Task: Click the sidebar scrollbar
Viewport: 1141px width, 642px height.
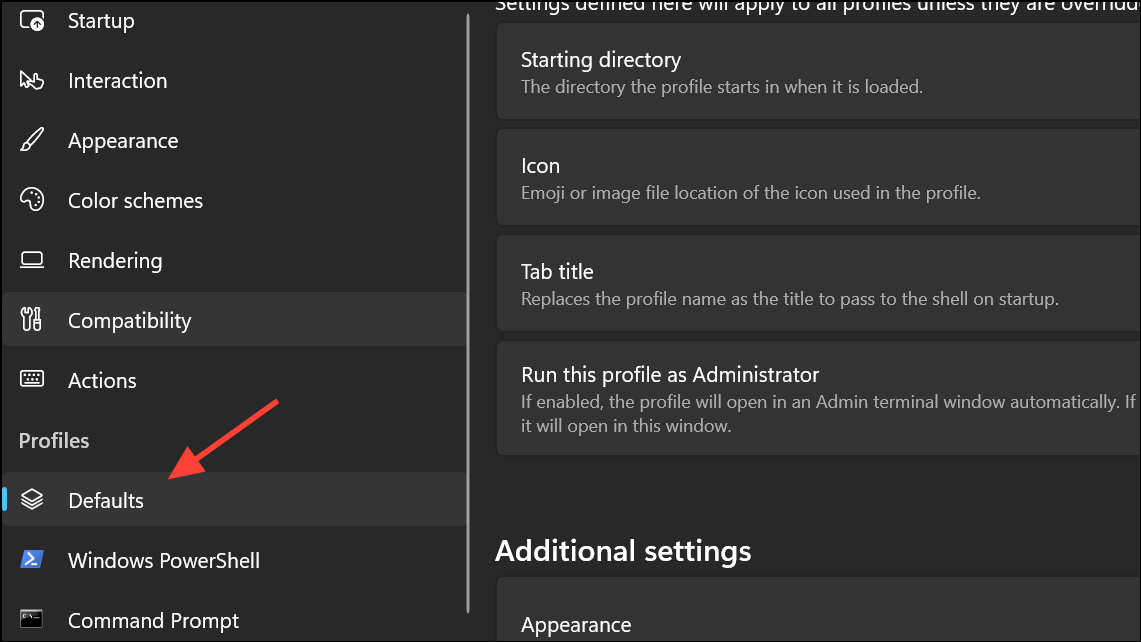Action: pos(467,300)
